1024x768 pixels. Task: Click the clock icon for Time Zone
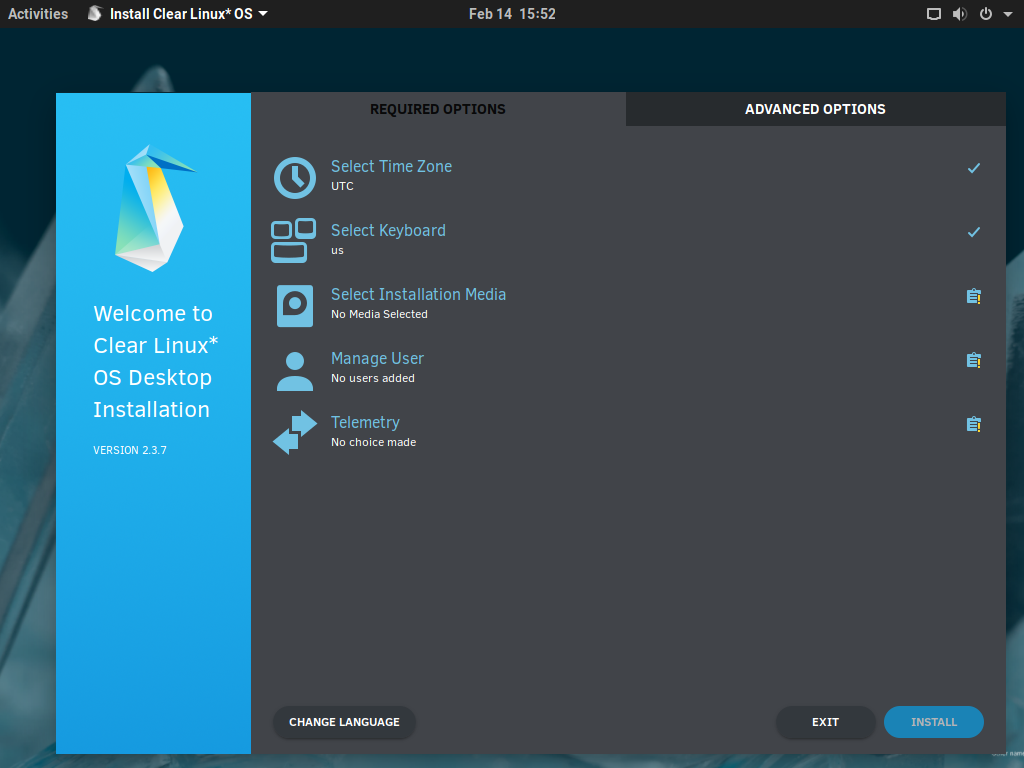294,177
